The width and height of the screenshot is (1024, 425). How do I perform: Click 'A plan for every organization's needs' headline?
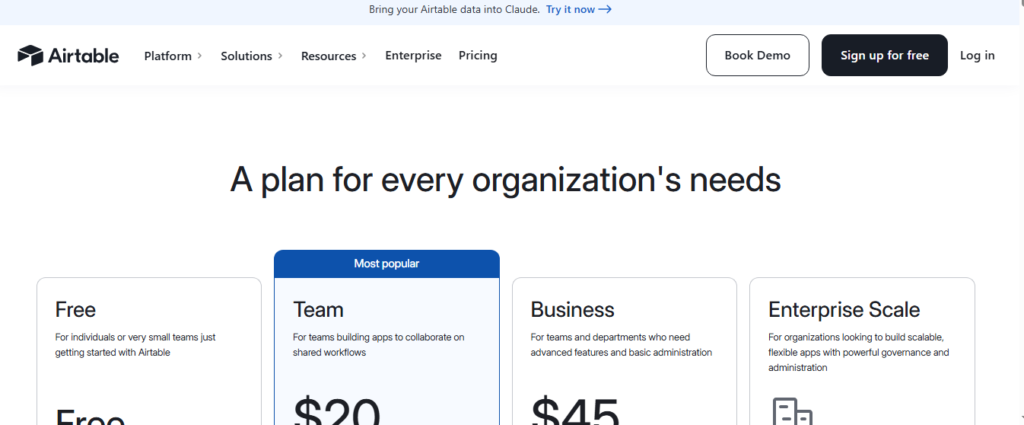(x=505, y=180)
